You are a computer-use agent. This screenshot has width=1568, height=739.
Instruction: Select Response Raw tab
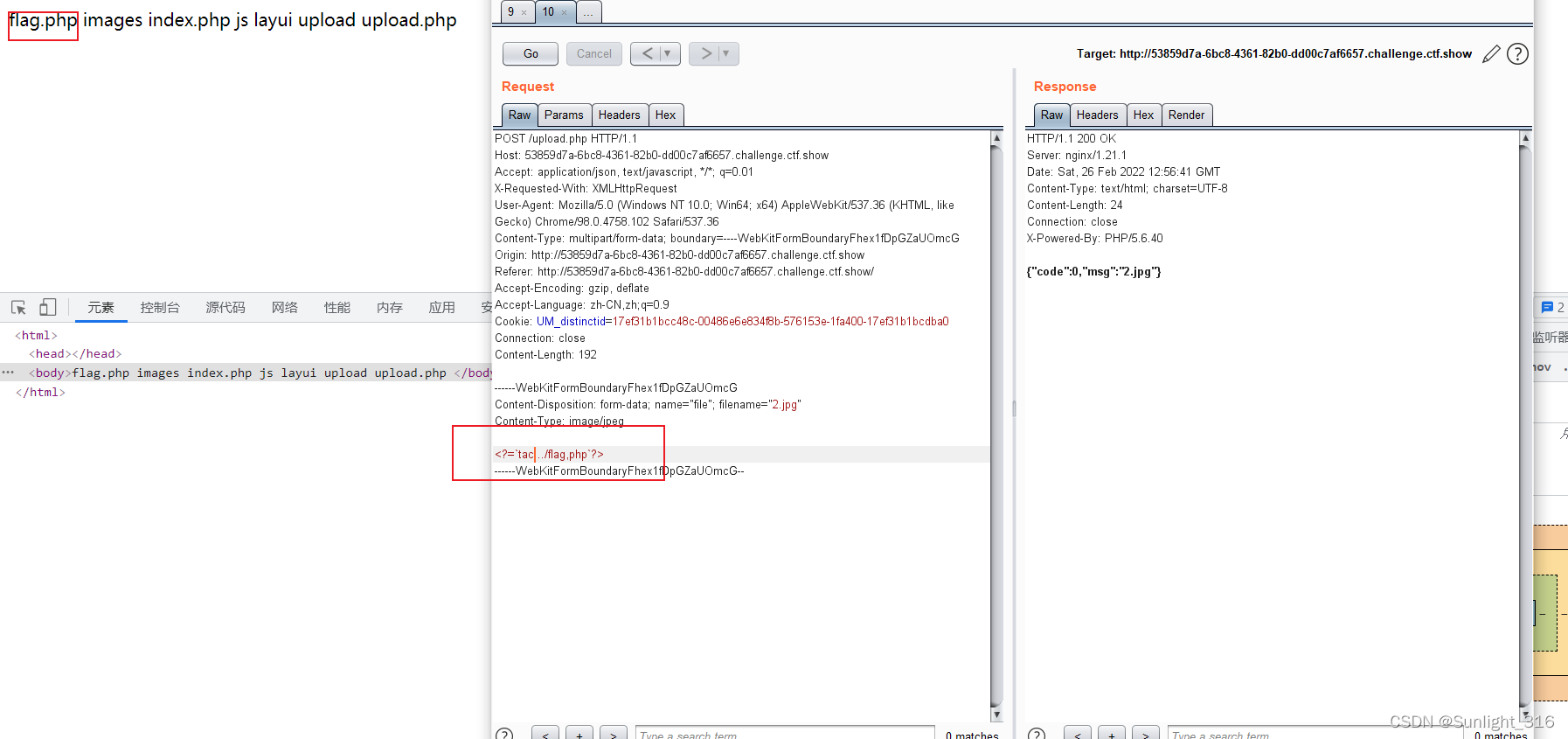coord(1051,115)
